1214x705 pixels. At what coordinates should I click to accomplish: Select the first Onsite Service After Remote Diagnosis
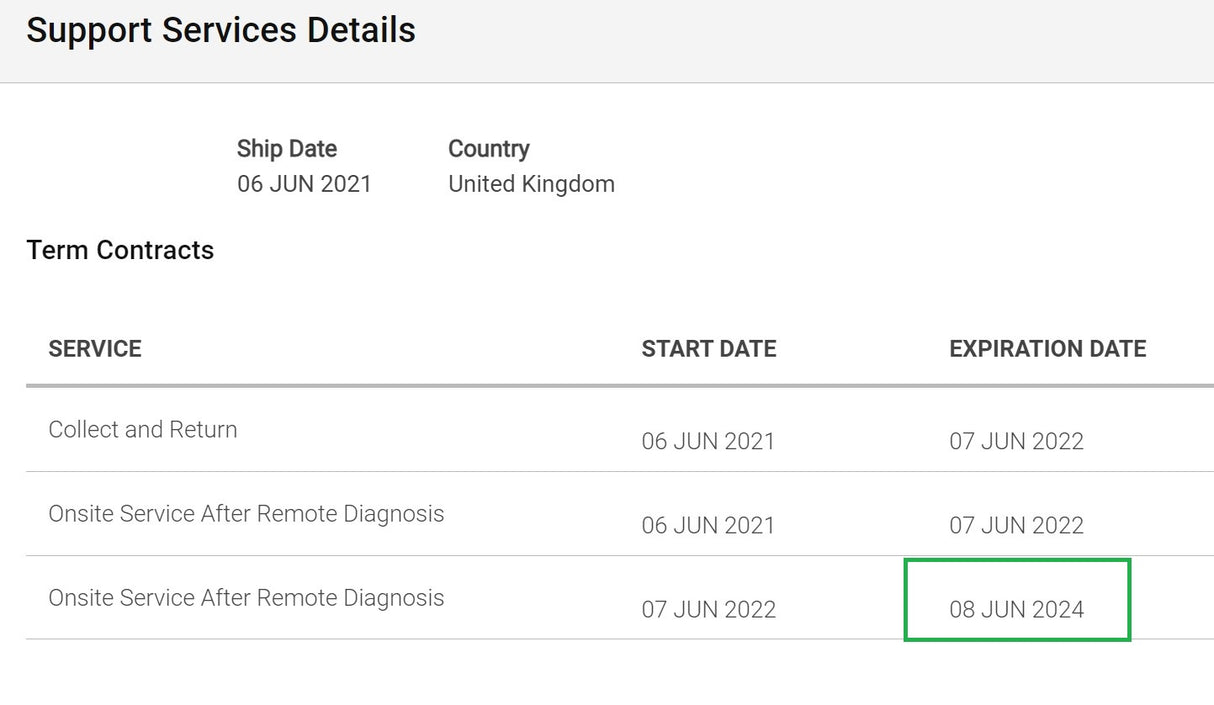click(x=246, y=514)
